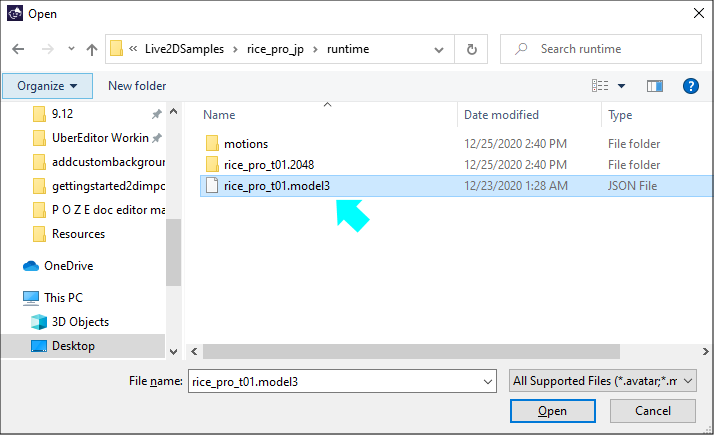
Task: Click the Search runtime field
Action: (601, 49)
